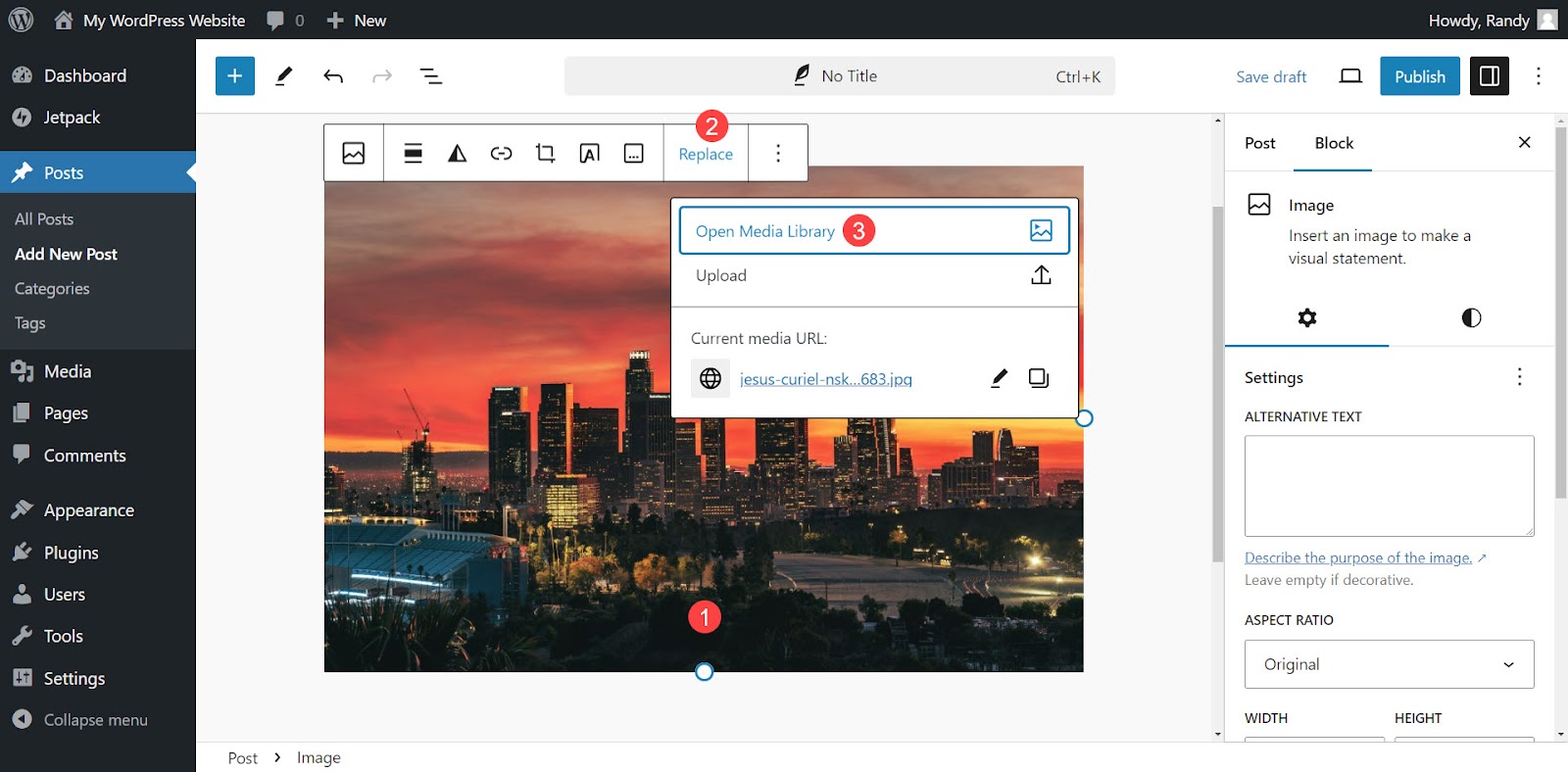Click the Image block type icon
The image size is (1568, 772).
pos(354,153)
